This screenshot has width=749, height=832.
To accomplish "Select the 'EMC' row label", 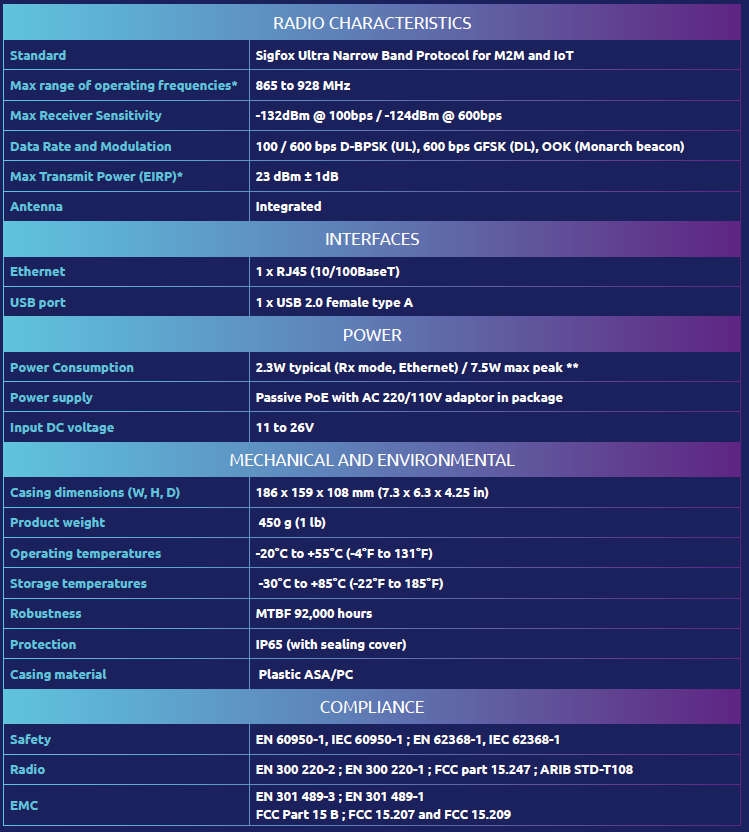I will [x=24, y=805].
